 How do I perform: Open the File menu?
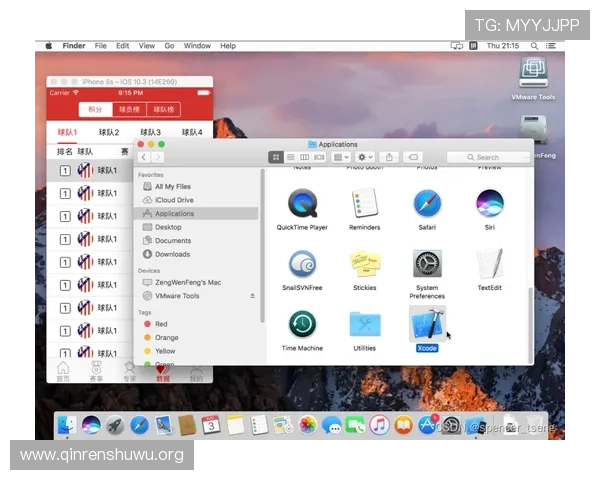[x=101, y=46]
